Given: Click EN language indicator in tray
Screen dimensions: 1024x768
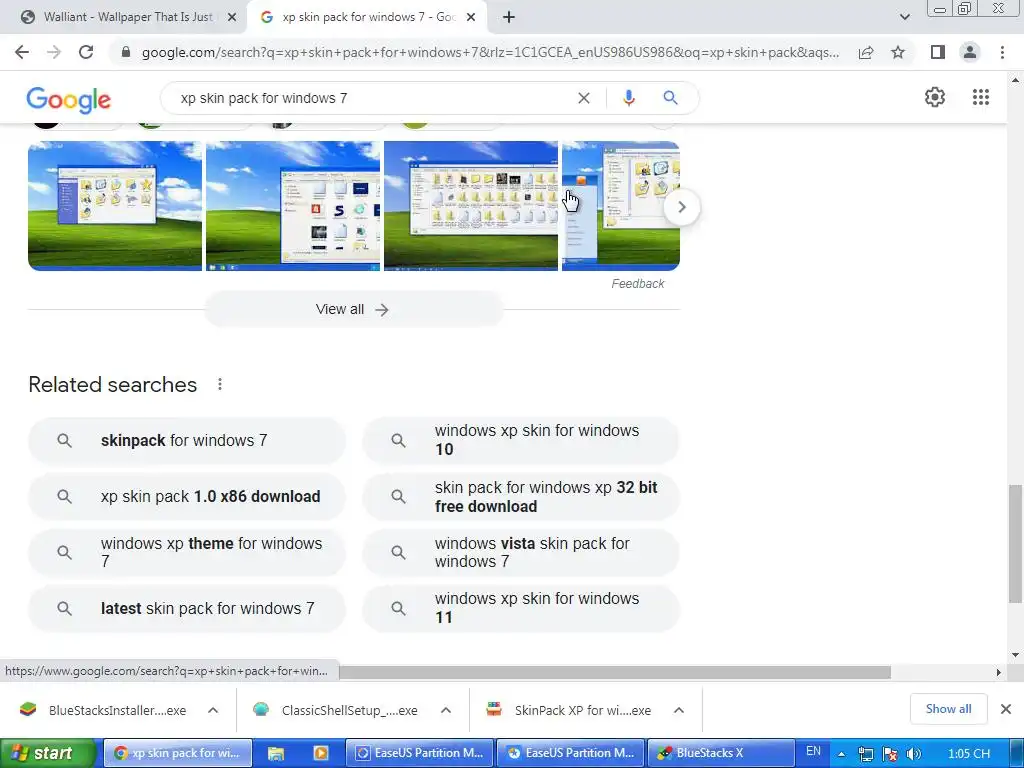Looking at the screenshot, I should (x=813, y=752).
